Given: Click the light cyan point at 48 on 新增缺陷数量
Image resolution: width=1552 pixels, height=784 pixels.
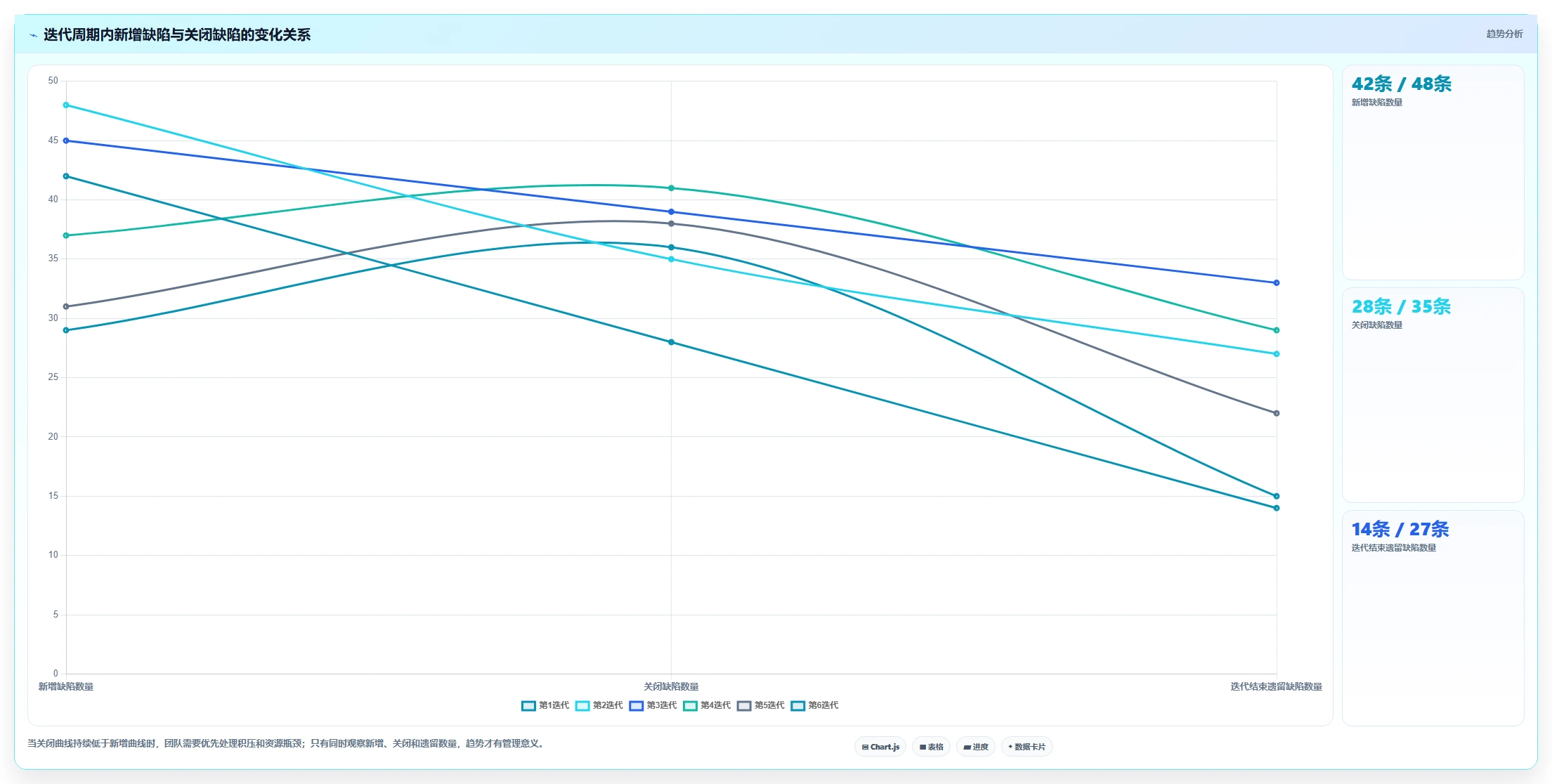Looking at the screenshot, I should coord(66,105).
